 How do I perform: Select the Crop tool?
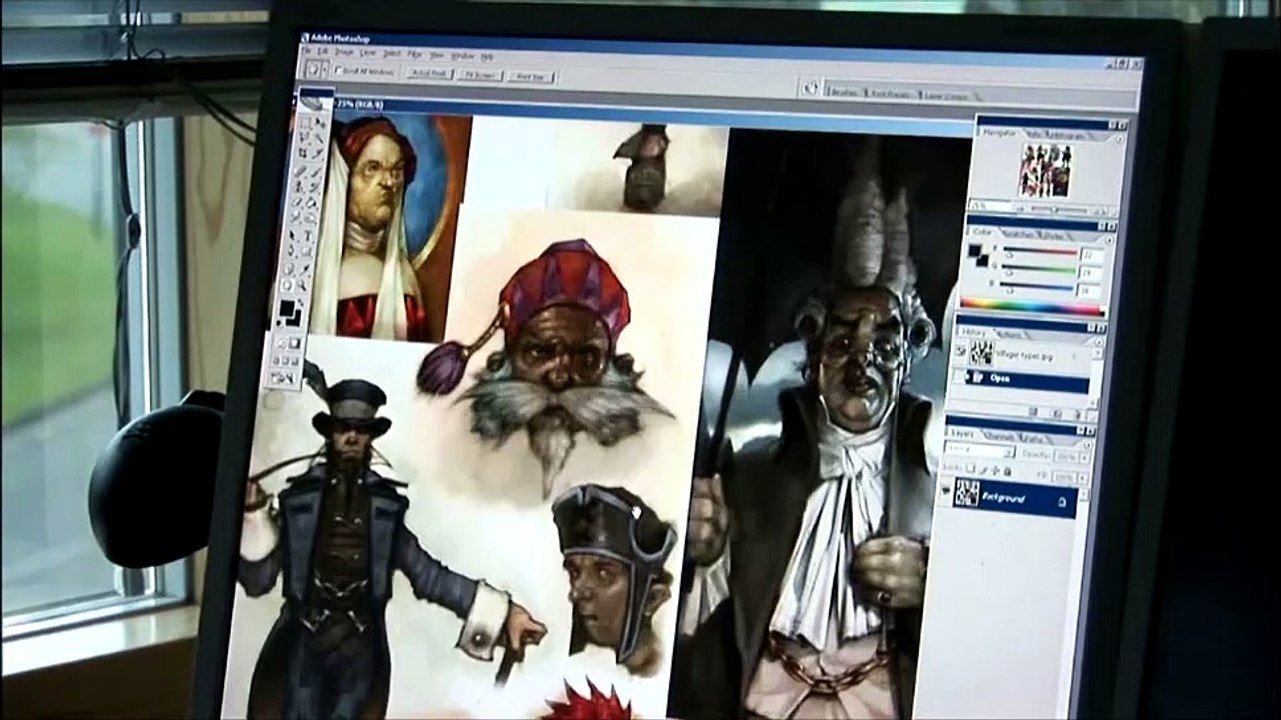click(302, 151)
